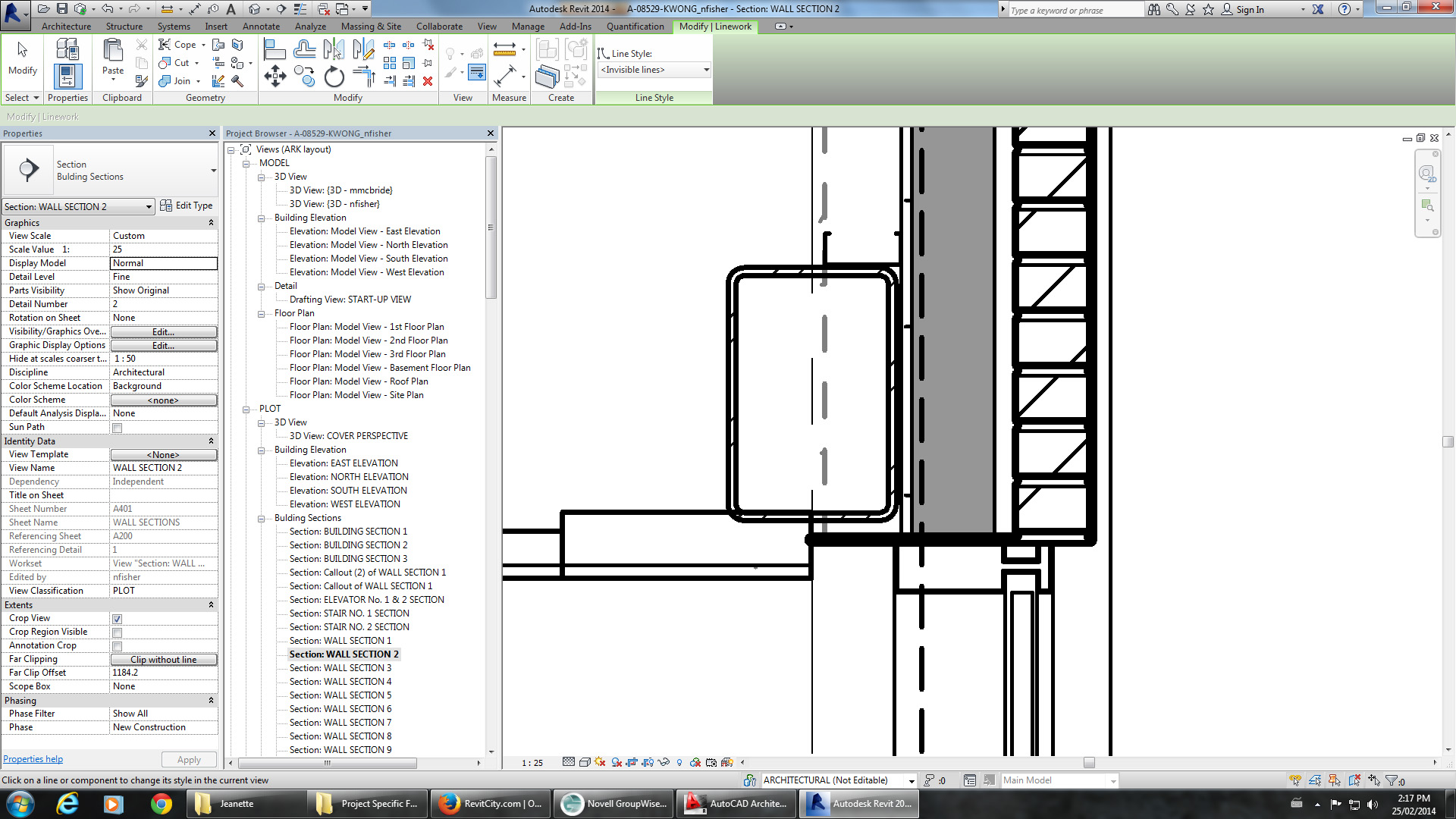Open the Properties help link

33,759
